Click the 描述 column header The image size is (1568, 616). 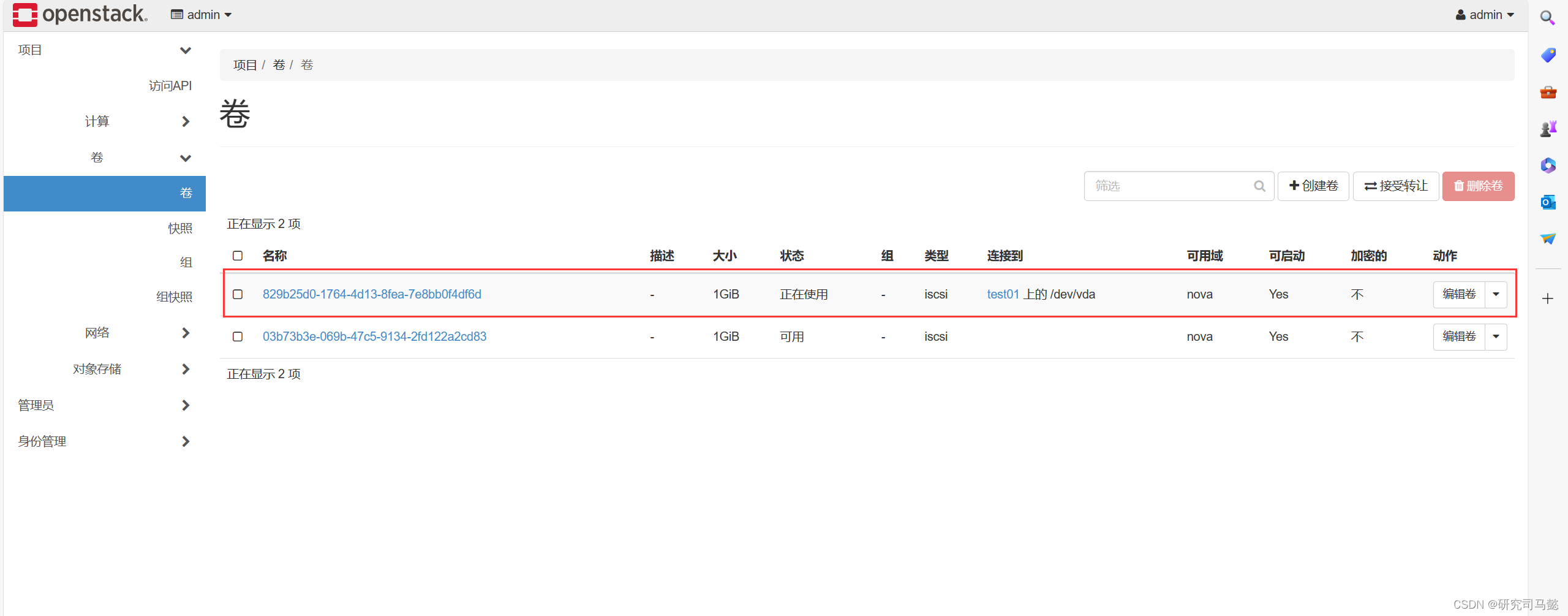[x=662, y=256]
